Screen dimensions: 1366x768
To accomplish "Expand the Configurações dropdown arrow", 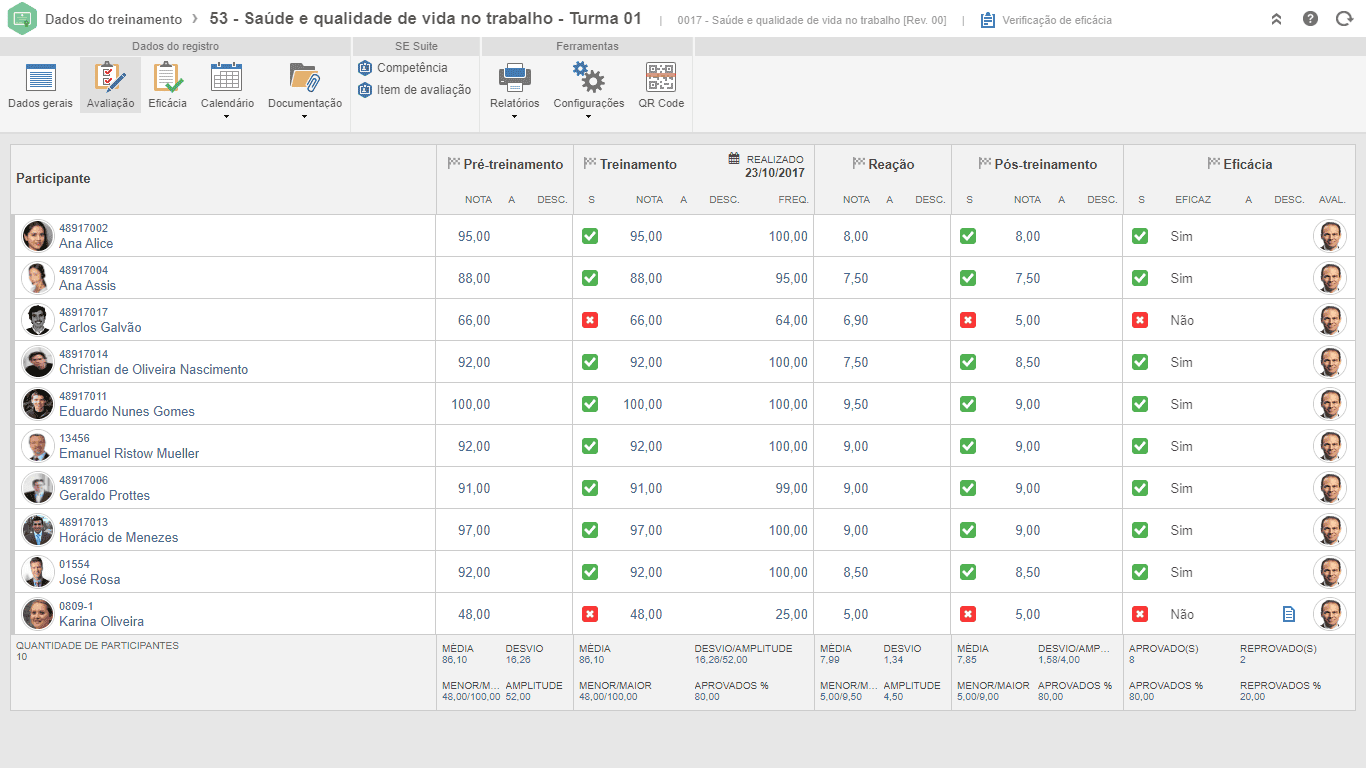I will click(x=588, y=117).
